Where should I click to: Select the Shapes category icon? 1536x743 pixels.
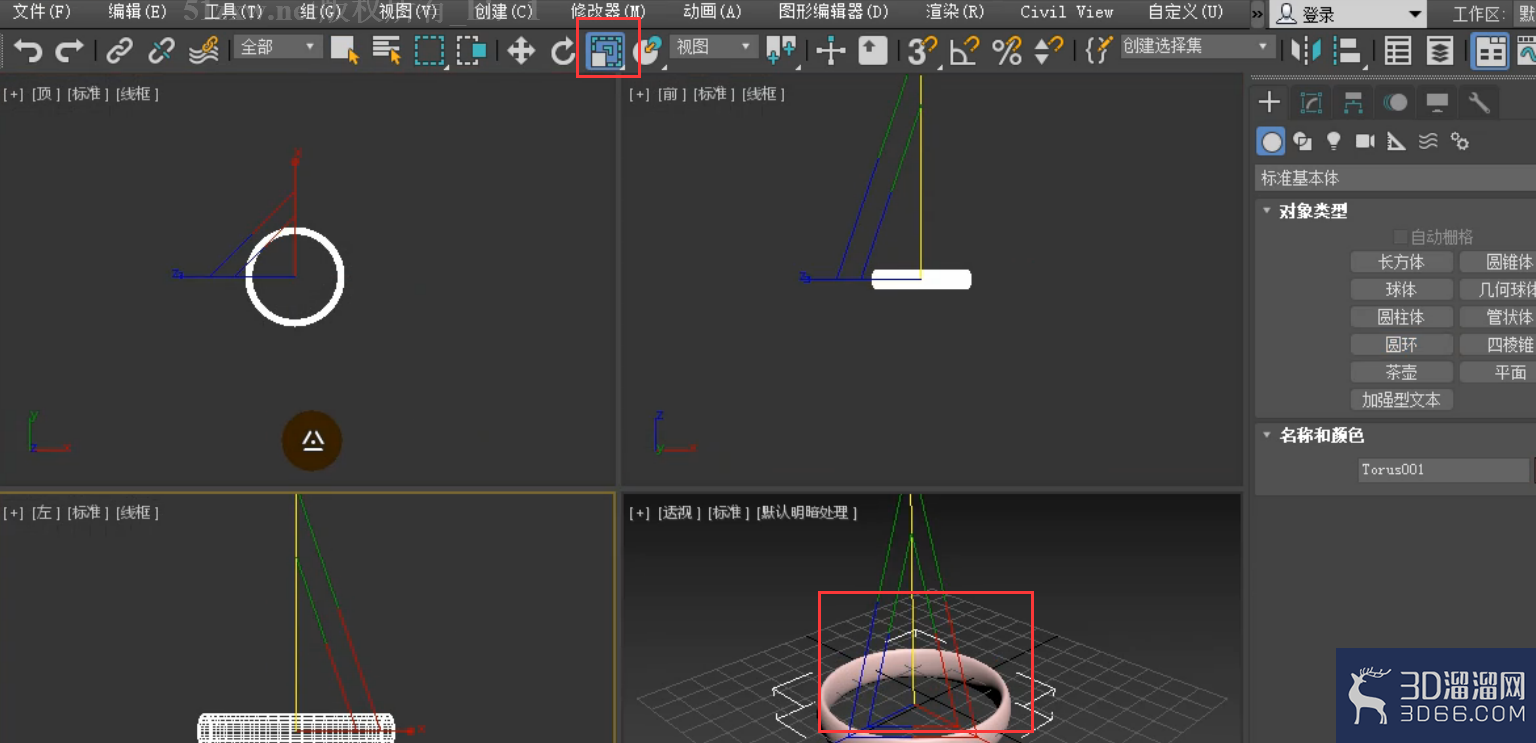pyautogui.click(x=1302, y=141)
